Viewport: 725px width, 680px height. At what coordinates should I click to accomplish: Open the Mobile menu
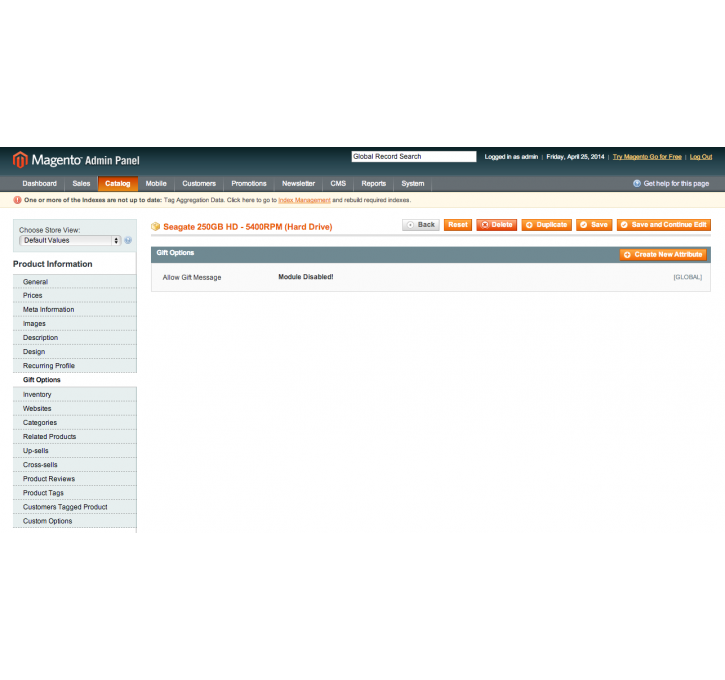click(x=156, y=184)
